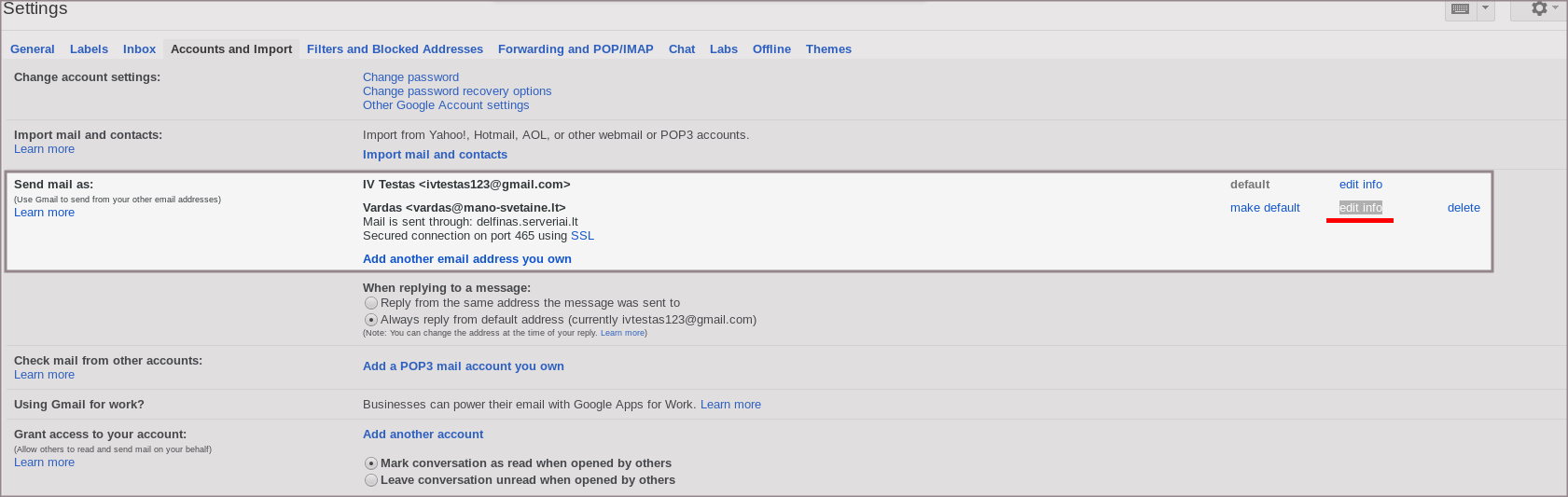Click Import mail and contacts link
Image resolution: width=1568 pixels, height=497 pixels.
coord(435,155)
